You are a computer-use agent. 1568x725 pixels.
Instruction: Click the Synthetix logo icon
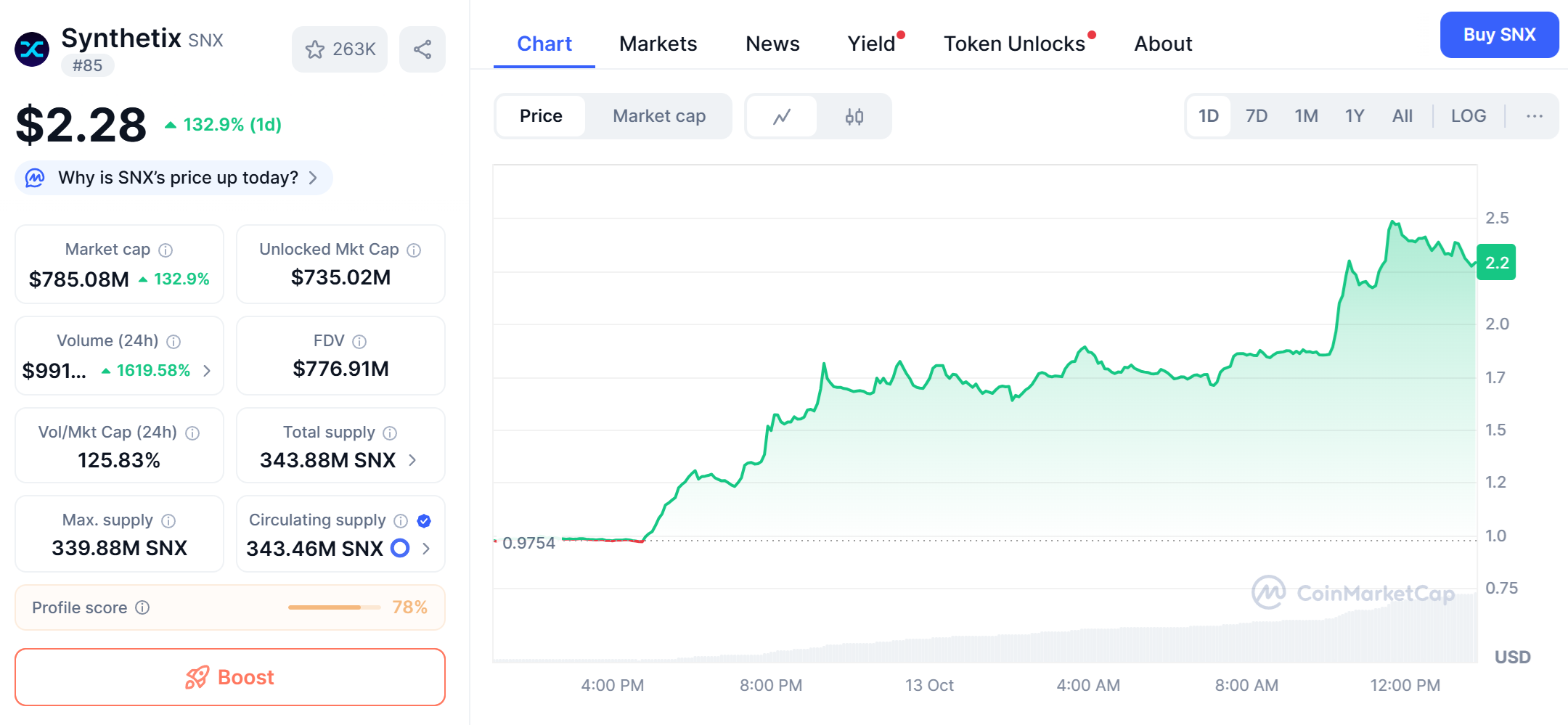tap(32, 49)
